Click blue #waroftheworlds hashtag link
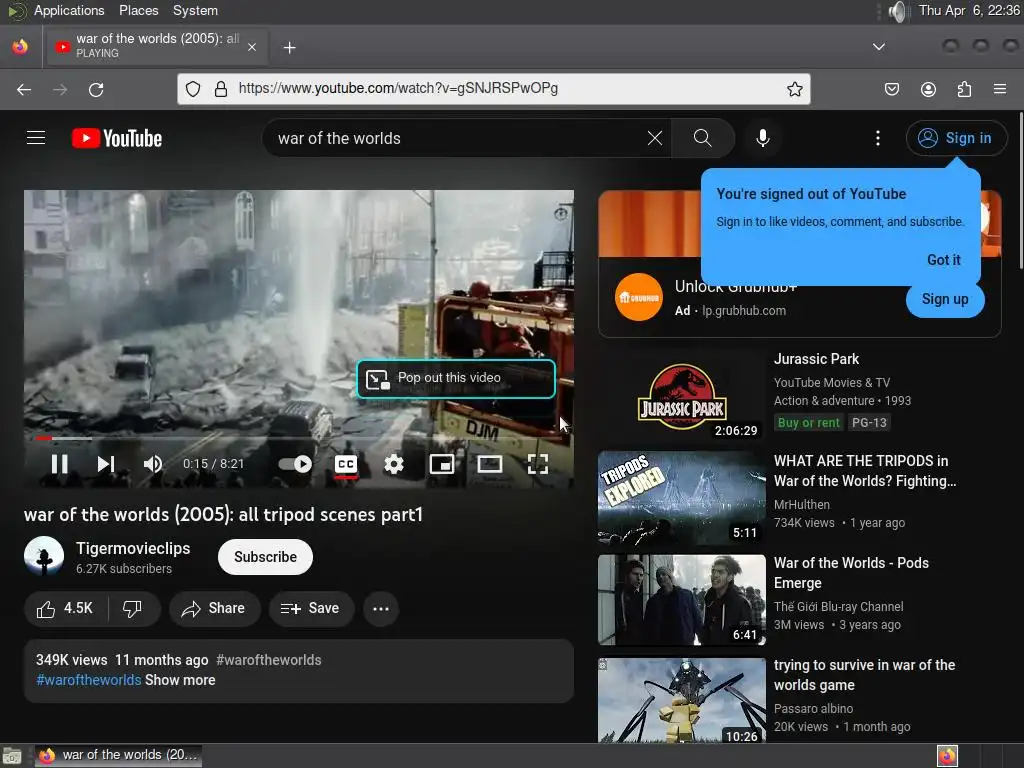 [x=89, y=680]
